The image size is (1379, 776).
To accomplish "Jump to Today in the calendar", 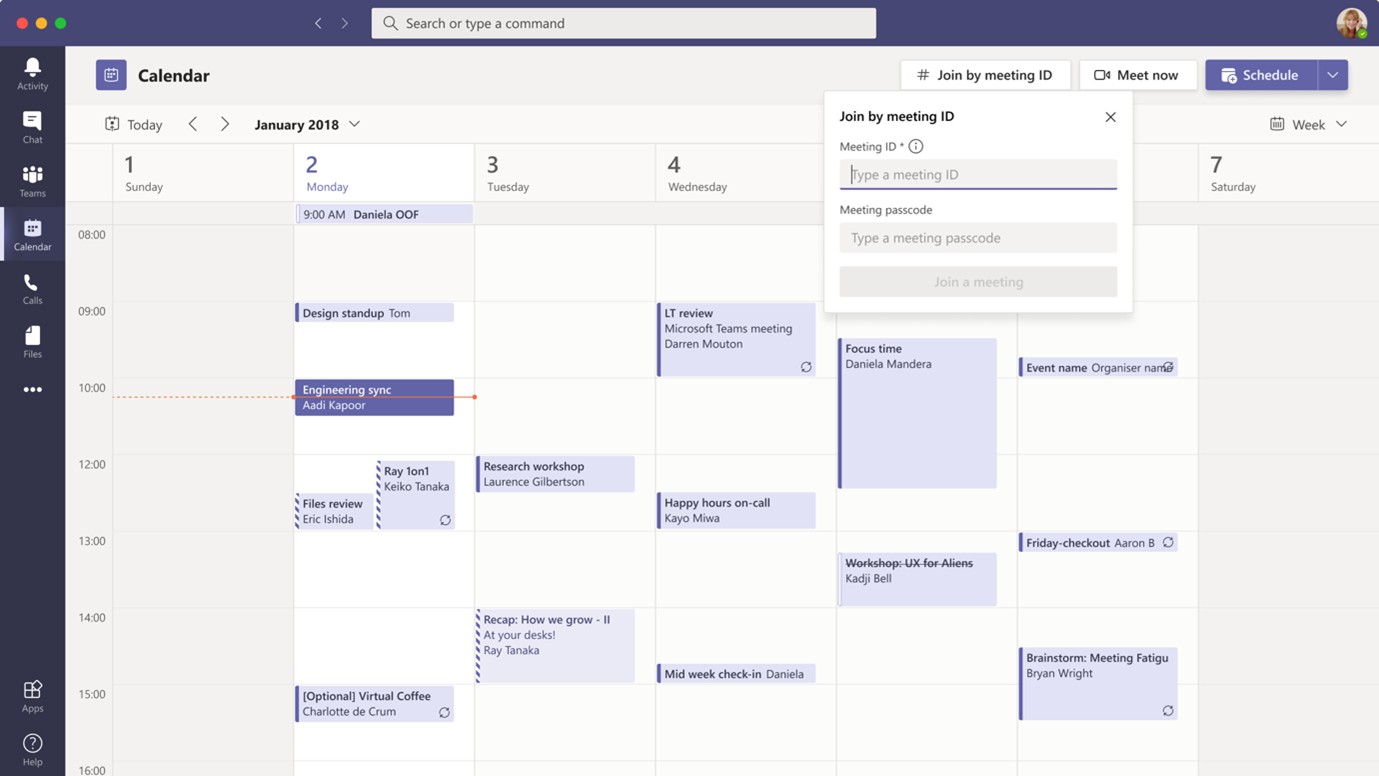I will point(133,124).
